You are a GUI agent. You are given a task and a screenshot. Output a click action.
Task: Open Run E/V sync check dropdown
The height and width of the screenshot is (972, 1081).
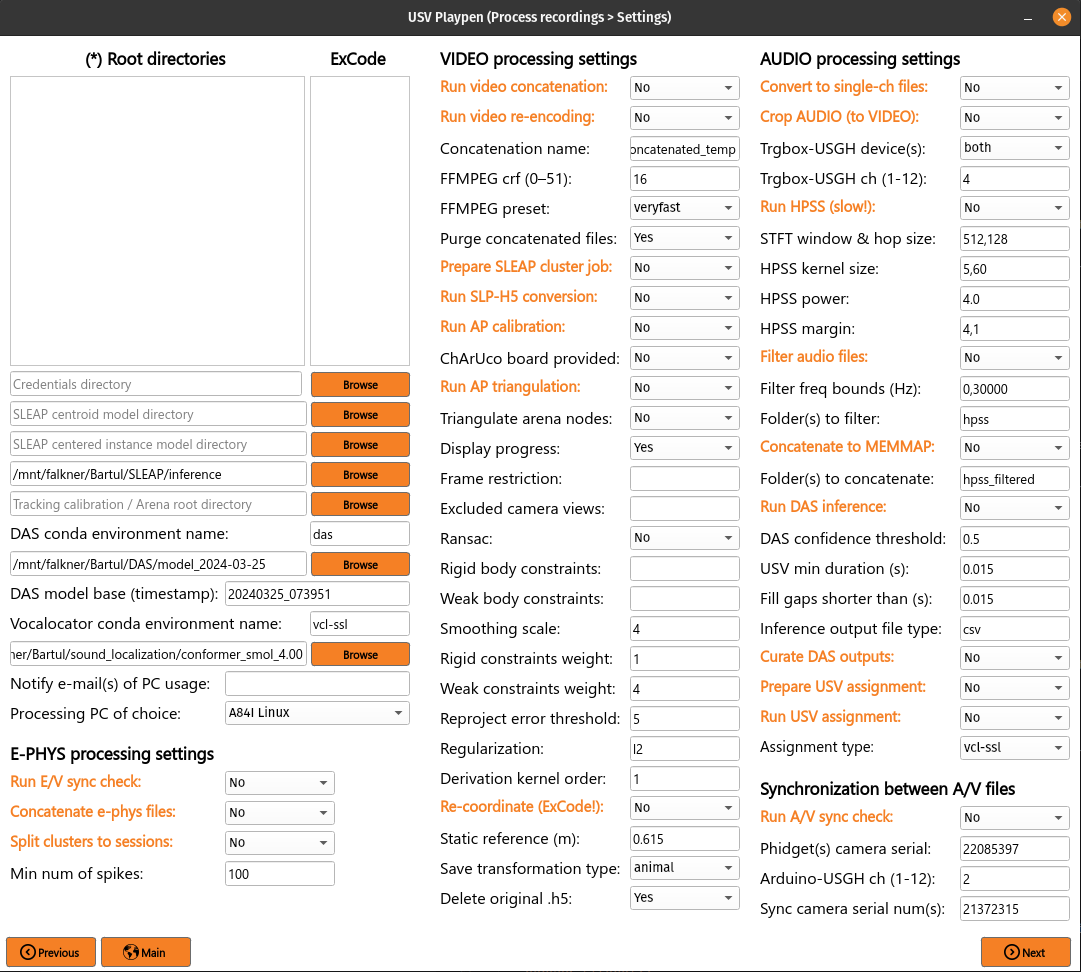(x=279, y=783)
